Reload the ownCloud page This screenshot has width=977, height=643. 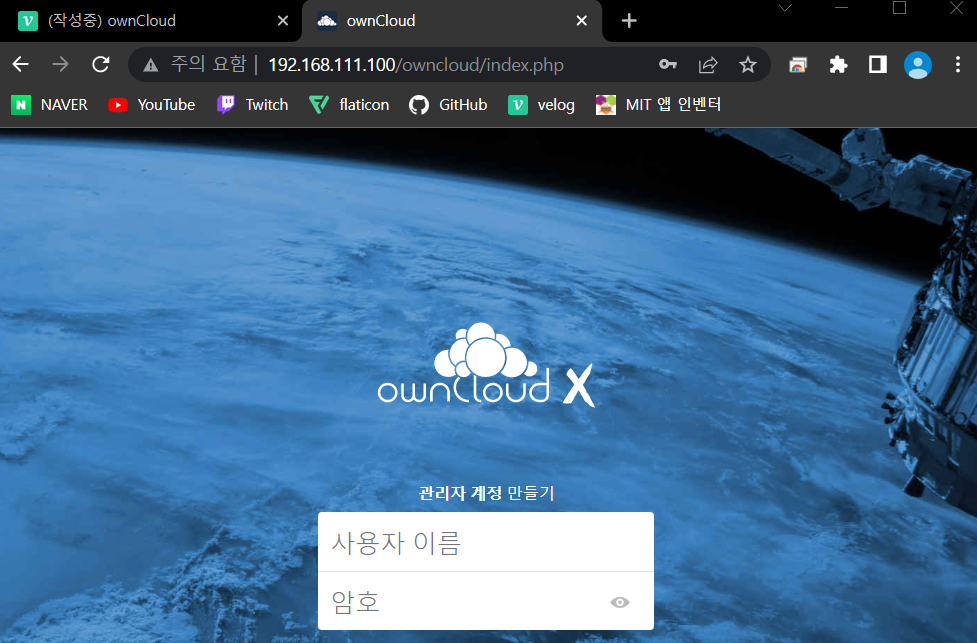[x=100, y=64]
